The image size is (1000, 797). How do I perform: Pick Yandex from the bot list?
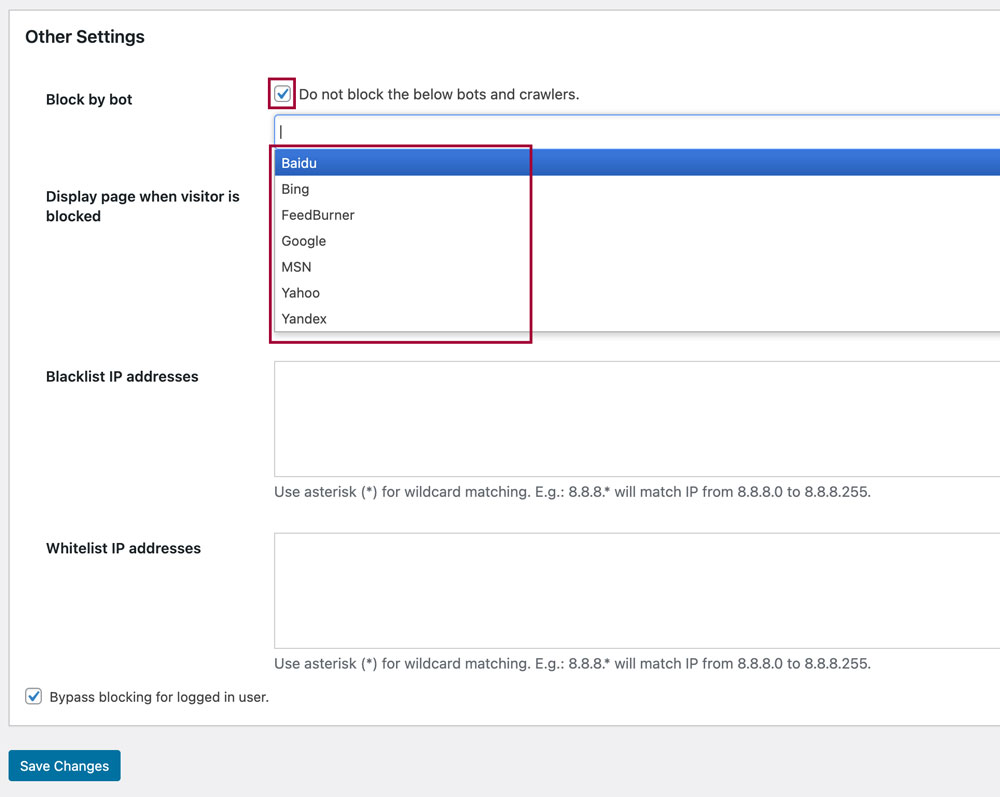[304, 319]
